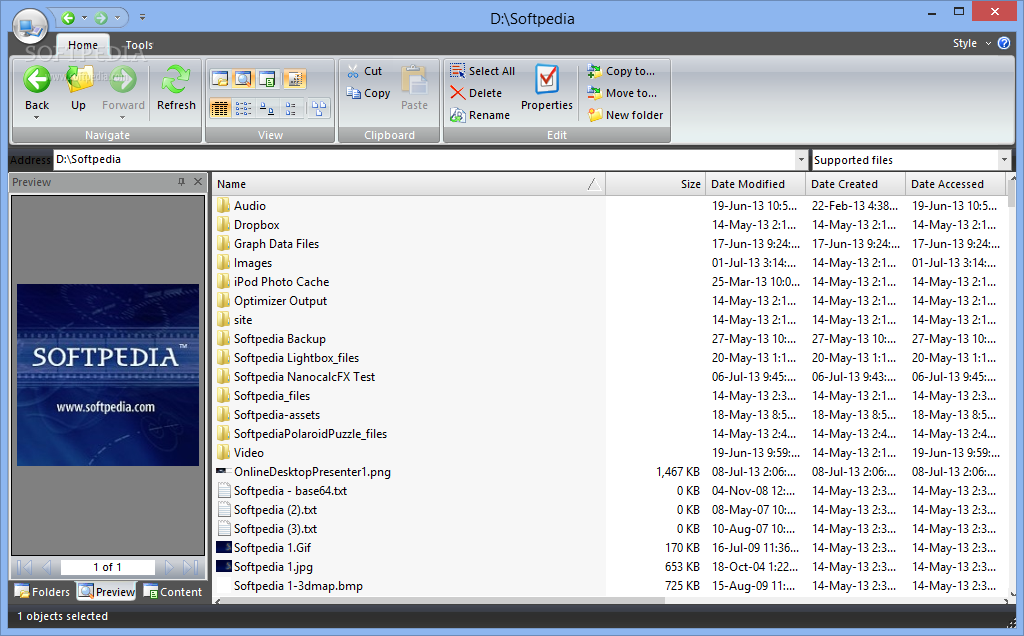Switch to the Tools ribbon tab

pyautogui.click(x=139, y=45)
